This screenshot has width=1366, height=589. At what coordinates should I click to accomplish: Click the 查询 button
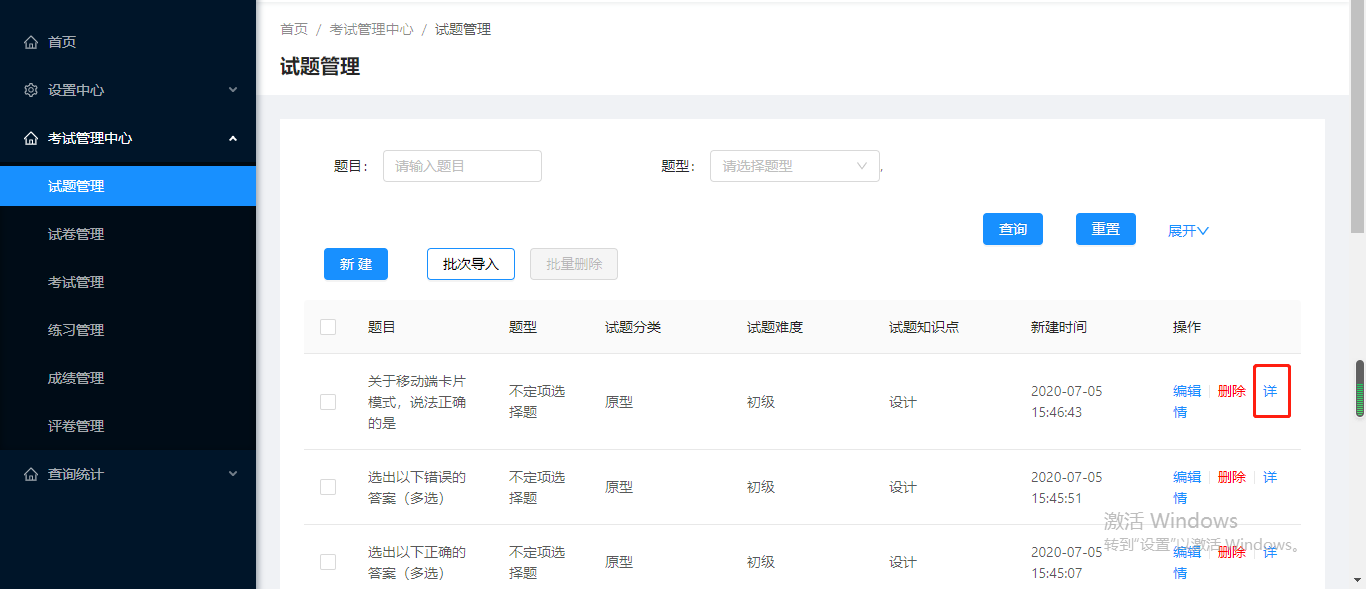click(x=1013, y=229)
